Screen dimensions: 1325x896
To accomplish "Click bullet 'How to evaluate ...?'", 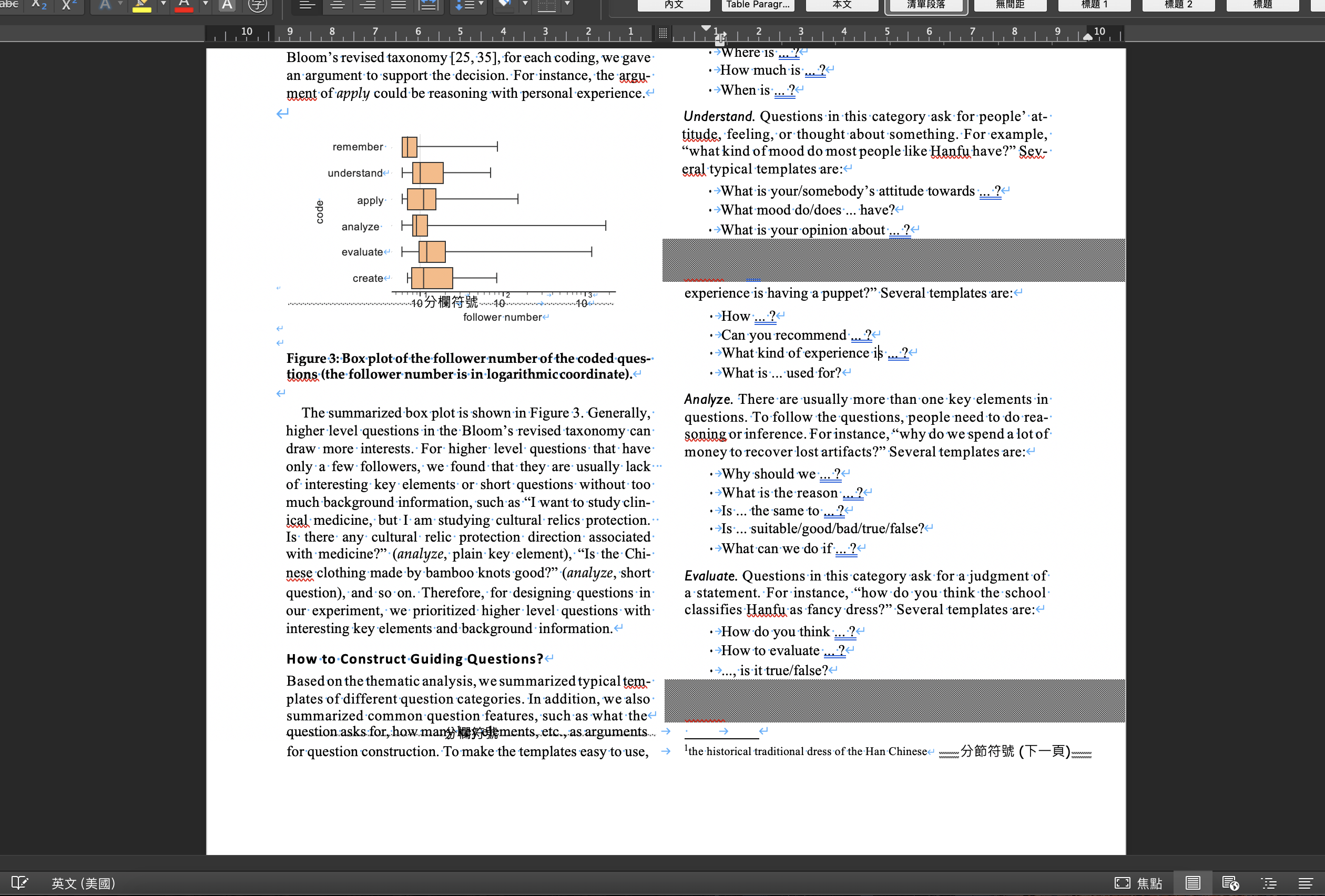I will click(783, 650).
